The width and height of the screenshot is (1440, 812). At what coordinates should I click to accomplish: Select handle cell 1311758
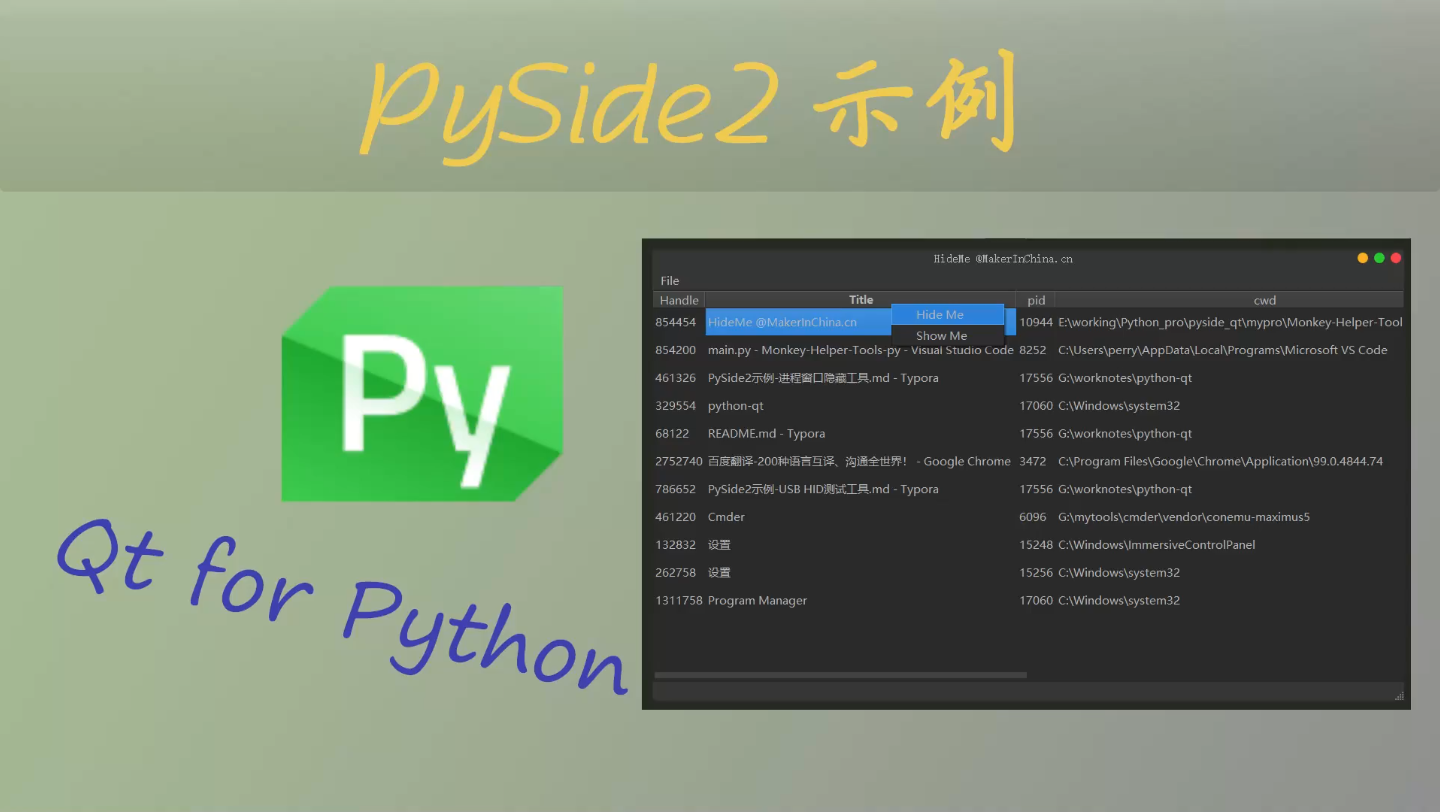pos(679,601)
